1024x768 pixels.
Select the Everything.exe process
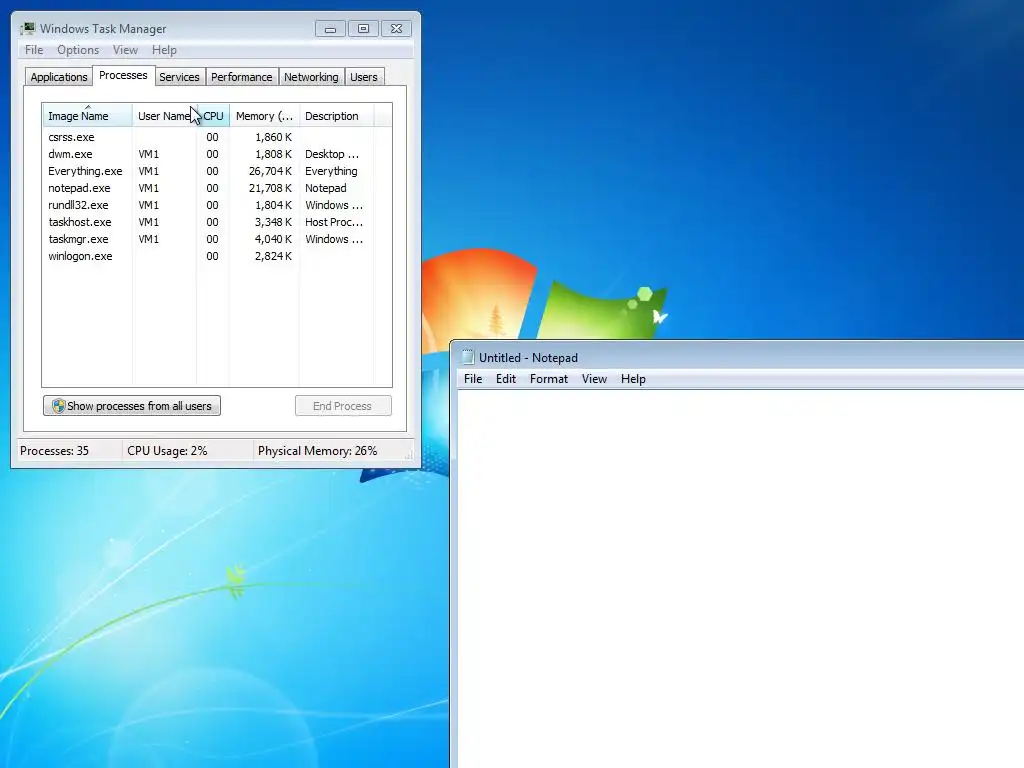(x=209, y=171)
